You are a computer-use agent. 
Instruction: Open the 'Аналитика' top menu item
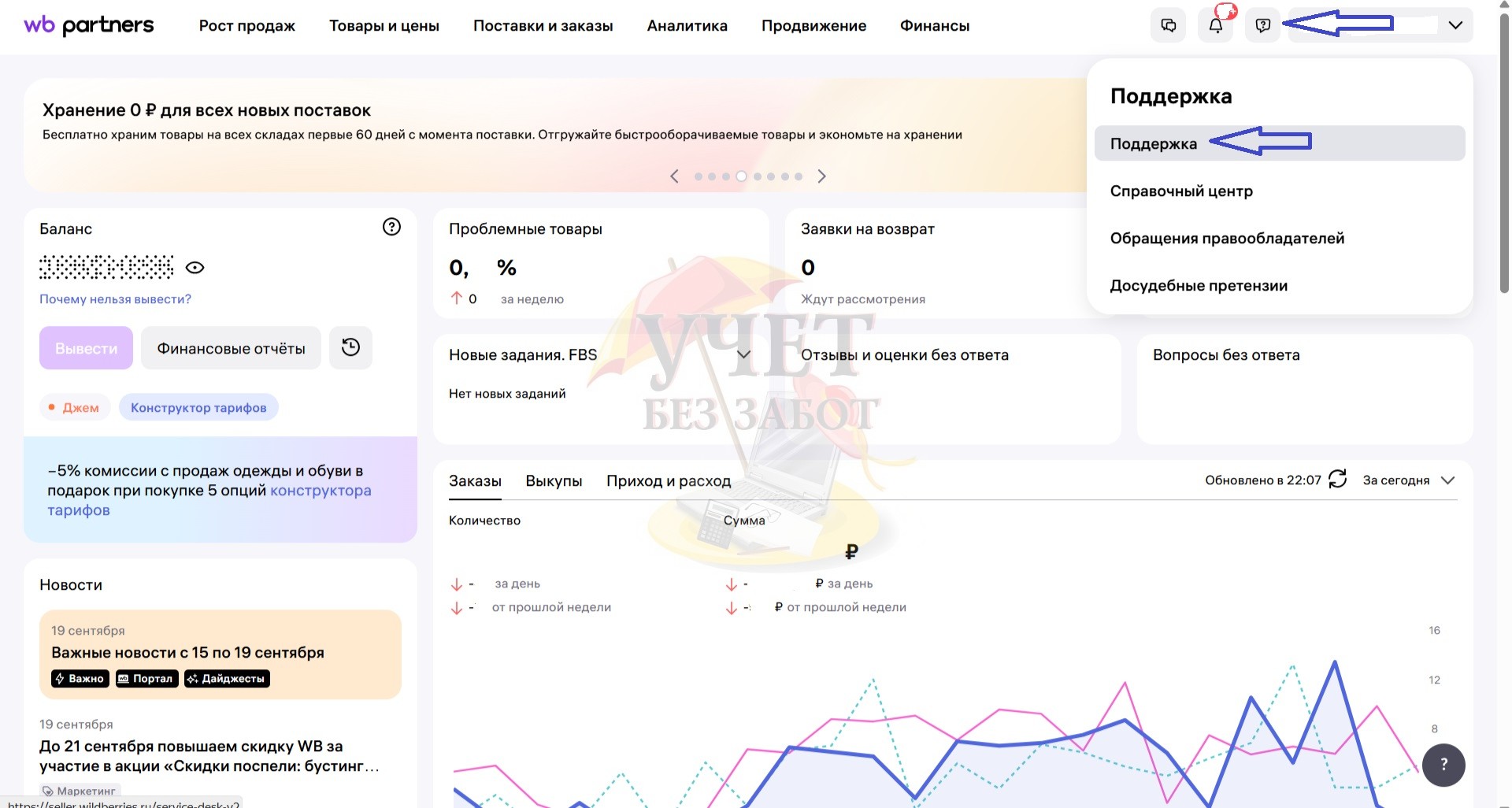click(x=687, y=26)
